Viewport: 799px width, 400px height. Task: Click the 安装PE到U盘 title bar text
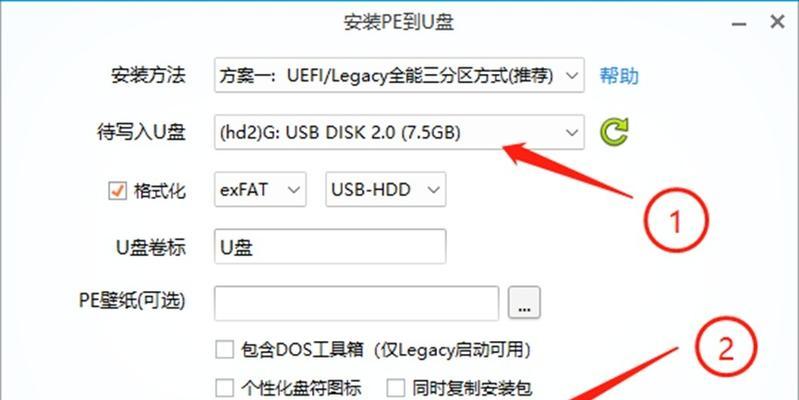(x=399, y=22)
